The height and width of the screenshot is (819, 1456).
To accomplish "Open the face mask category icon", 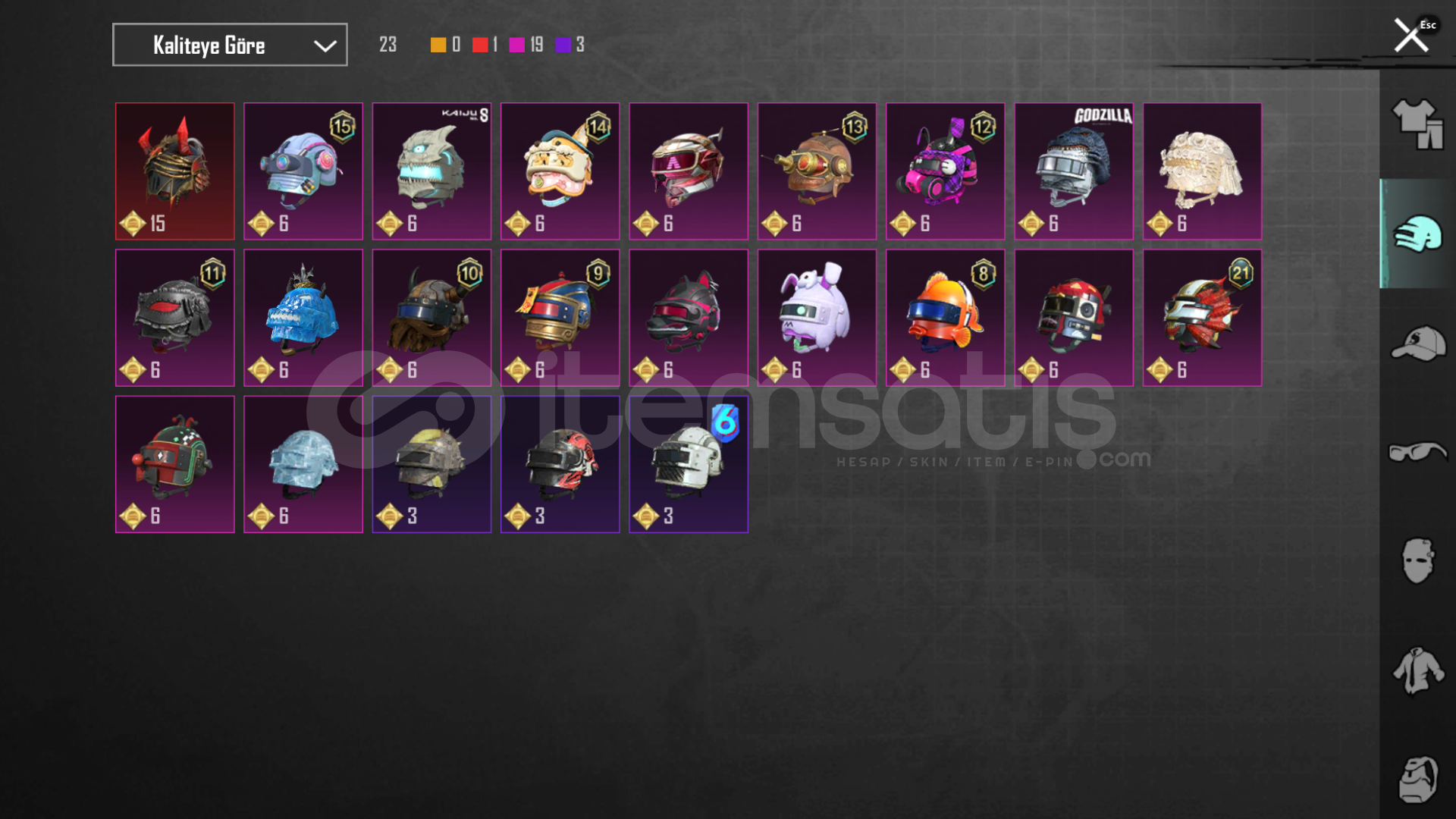I will point(1417,561).
